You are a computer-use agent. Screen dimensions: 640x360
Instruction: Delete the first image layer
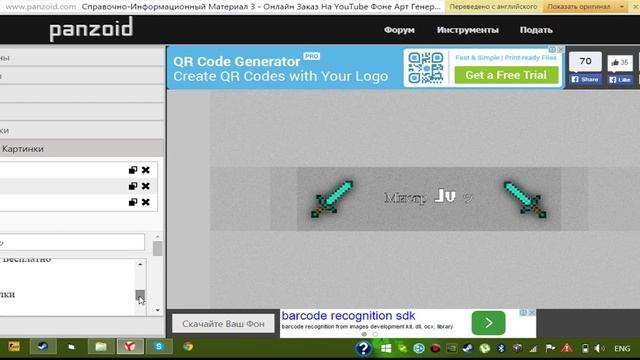click(146, 170)
